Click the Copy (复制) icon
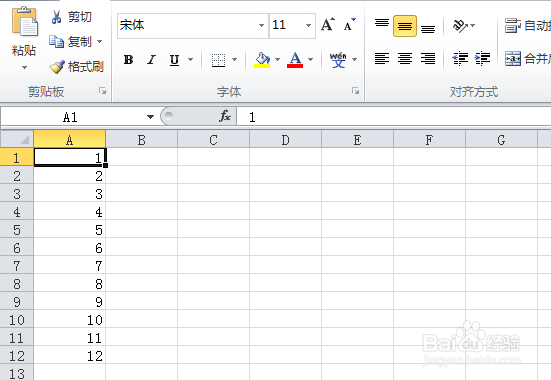This screenshot has width=551, height=380. tap(56, 41)
